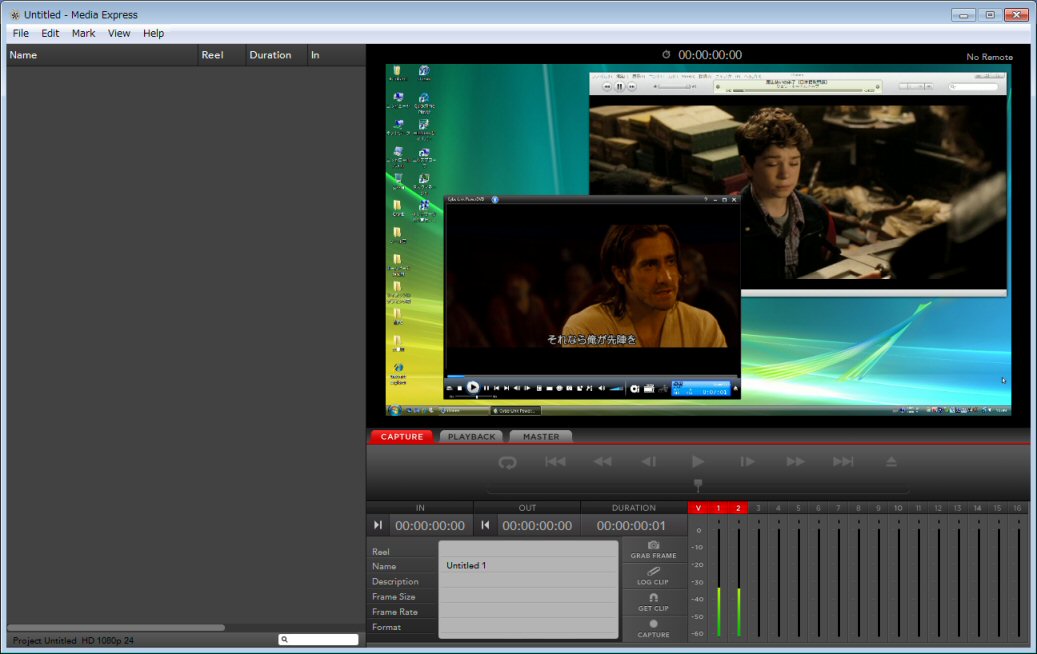Click the rewind transport button
Image resolution: width=1037 pixels, height=654 pixels.
point(602,462)
